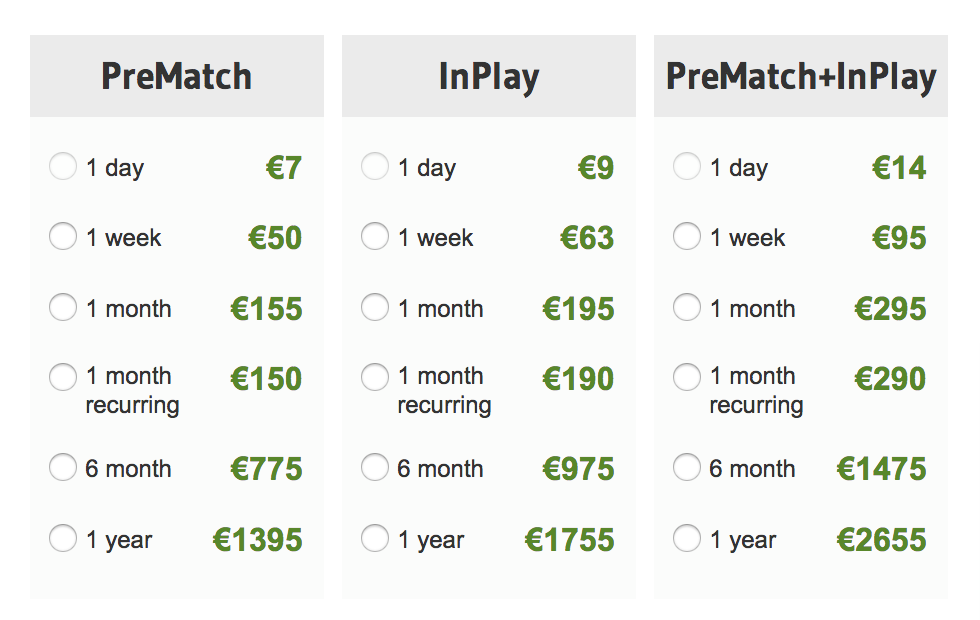Choose InPlay 1 week €63 radio
Viewport: 980px width, 620px height.
pos(374,236)
